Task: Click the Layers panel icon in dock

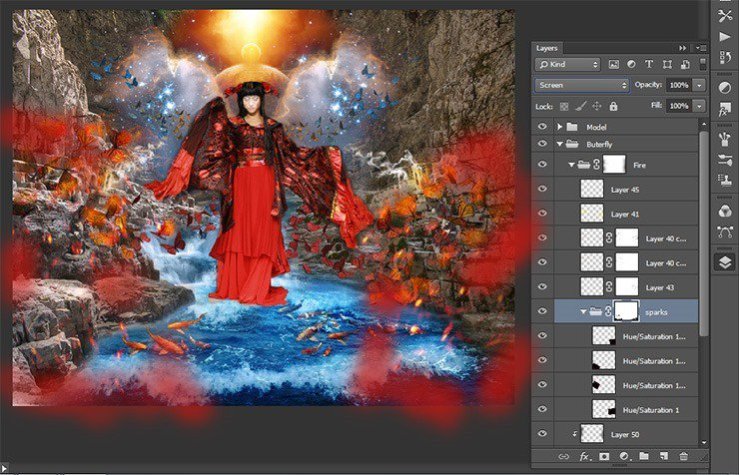Action: point(725,262)
